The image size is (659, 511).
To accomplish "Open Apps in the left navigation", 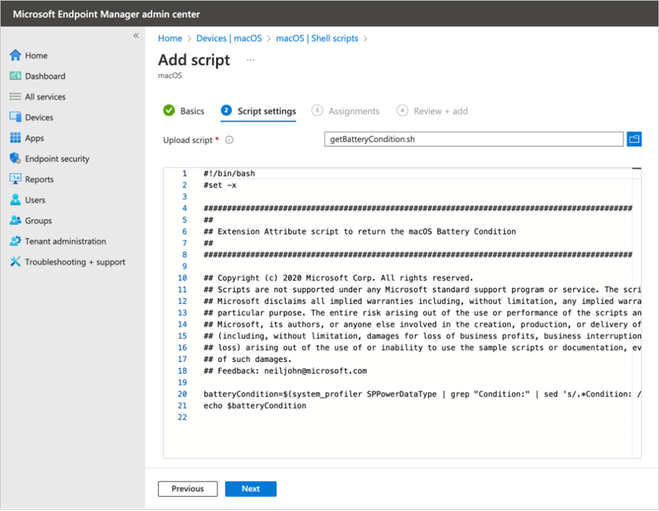I will [34, 138].
